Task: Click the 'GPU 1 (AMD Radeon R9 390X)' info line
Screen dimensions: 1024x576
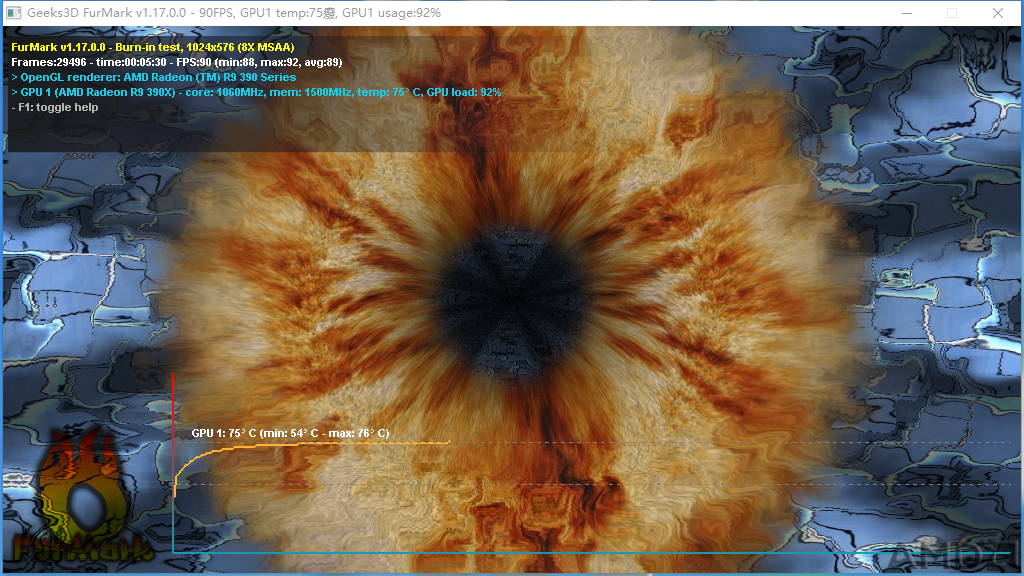Action: [x=256, y=92]
